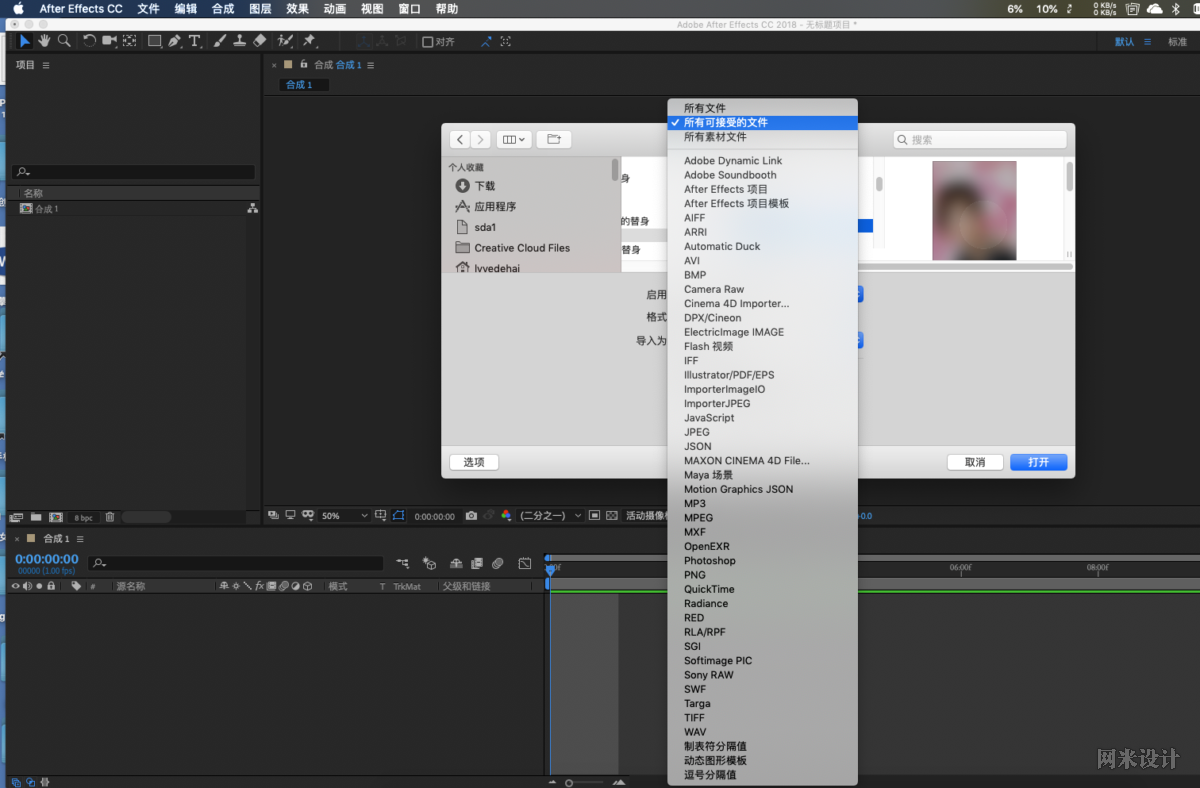
Task: Select the Brush tool
Action: (220, 41)
